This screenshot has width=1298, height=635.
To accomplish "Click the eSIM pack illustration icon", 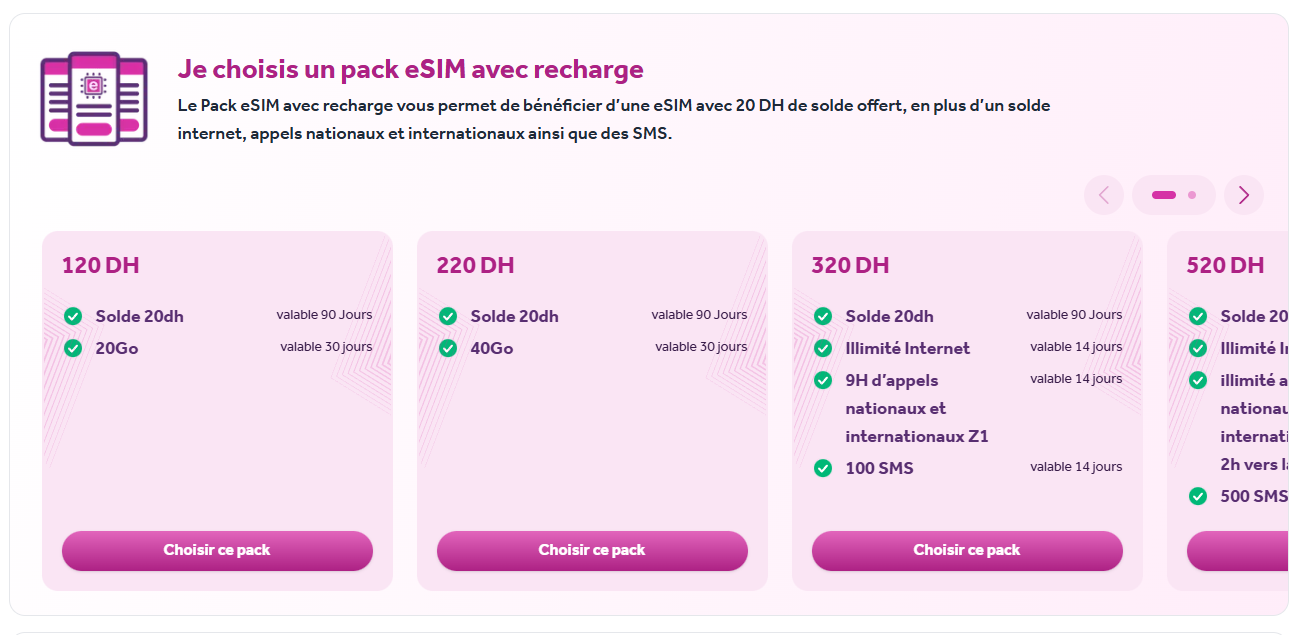I will coord(94,99).
